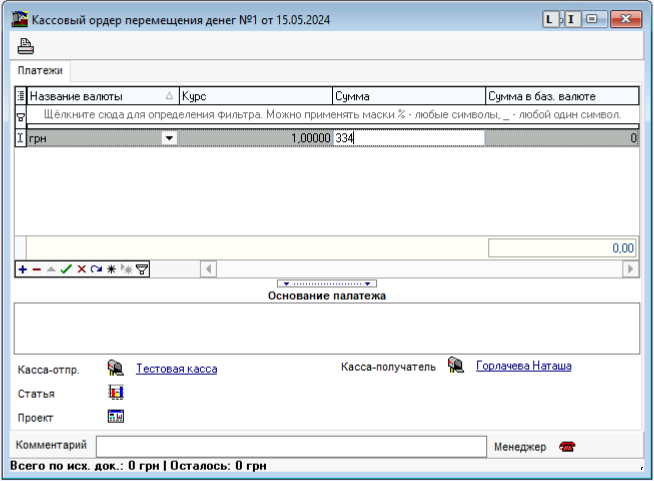Open the грн currency dropdown arrow
The width and height of the screenshot is (654, 481).
tap(169, 139)
